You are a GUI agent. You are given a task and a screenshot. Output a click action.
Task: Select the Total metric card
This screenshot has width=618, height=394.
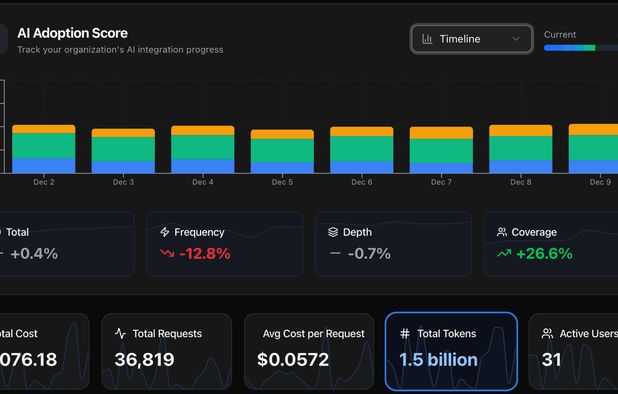tap(67, 244)
